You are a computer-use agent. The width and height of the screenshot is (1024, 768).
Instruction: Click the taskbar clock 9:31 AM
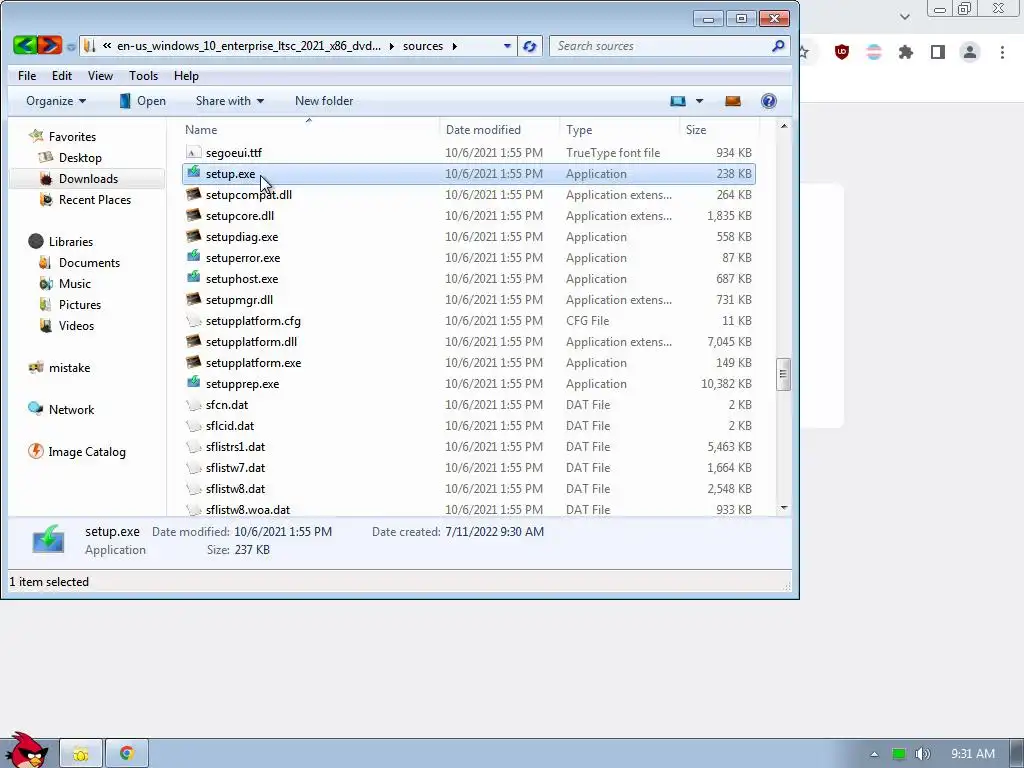pos(972,754)
